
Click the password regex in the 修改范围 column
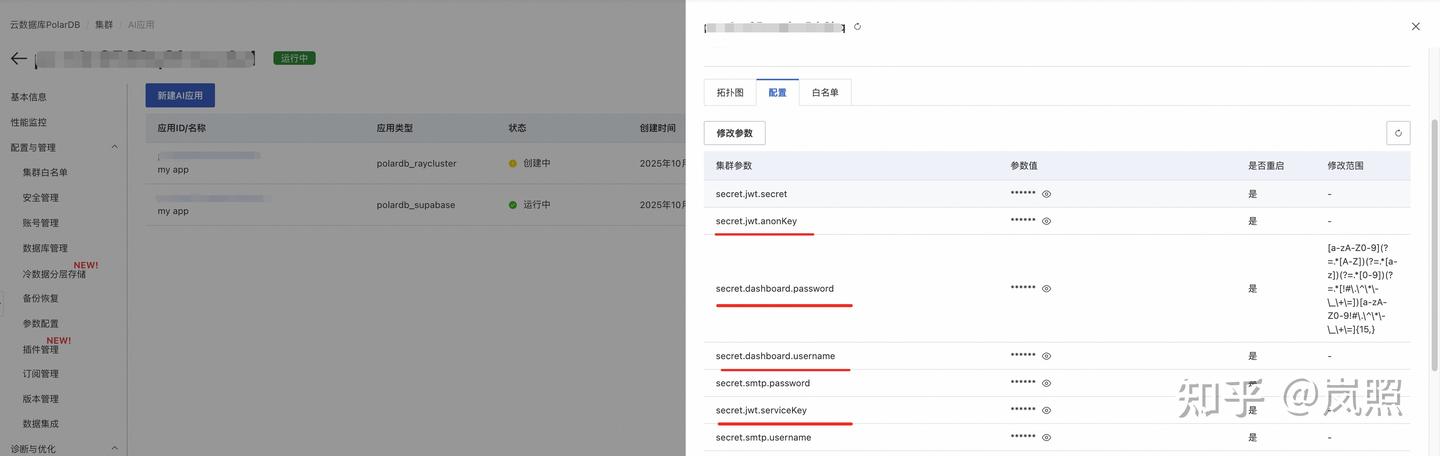(1363, 288)
